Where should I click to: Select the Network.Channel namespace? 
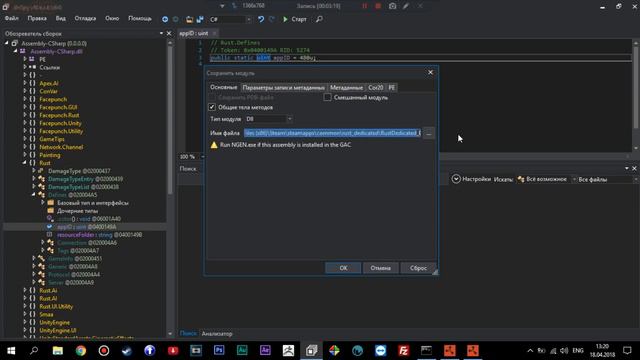coord(61,147)
